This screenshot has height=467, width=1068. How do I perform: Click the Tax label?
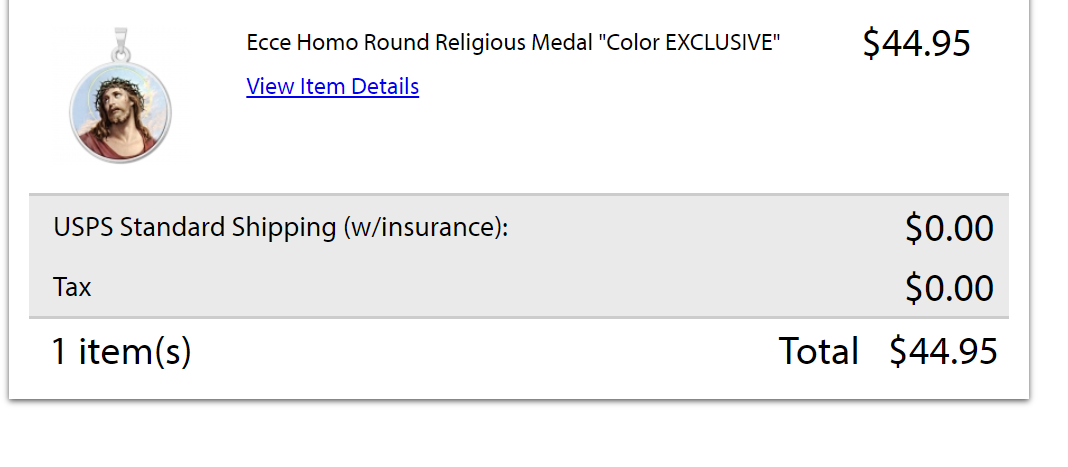tap(72, 288)
